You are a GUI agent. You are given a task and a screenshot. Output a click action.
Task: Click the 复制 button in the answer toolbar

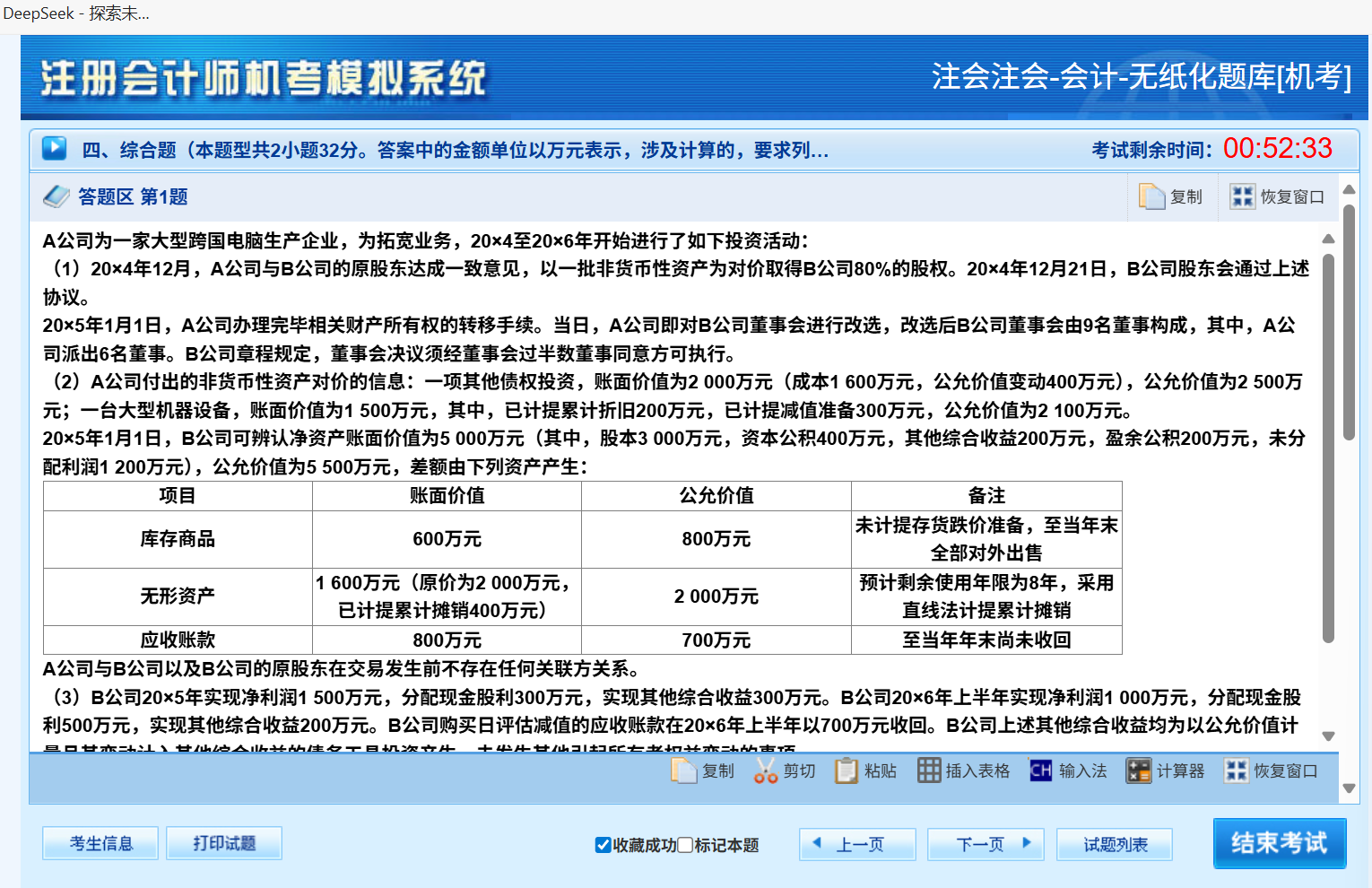[702, 770]
